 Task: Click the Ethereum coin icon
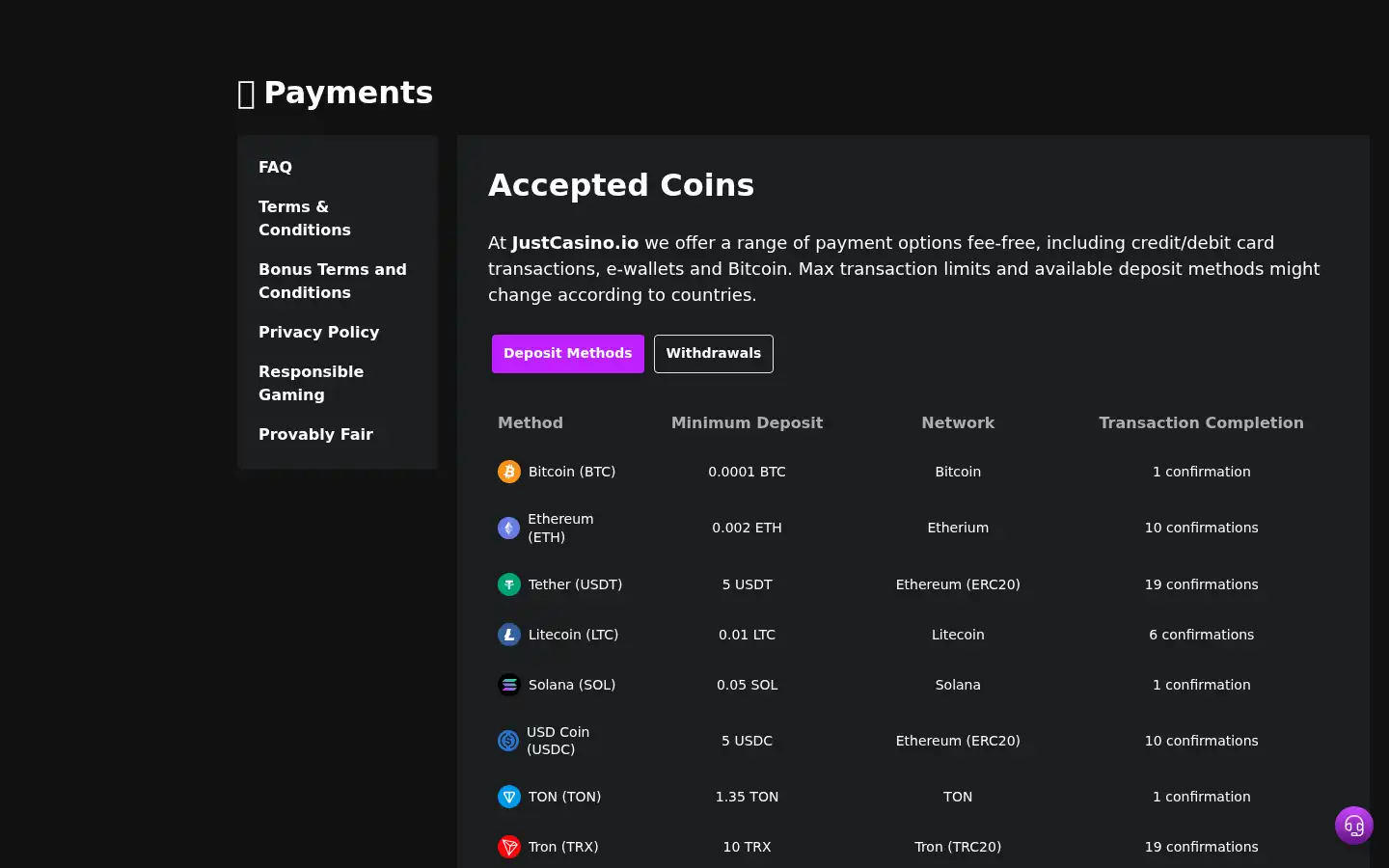coord(508,528)
